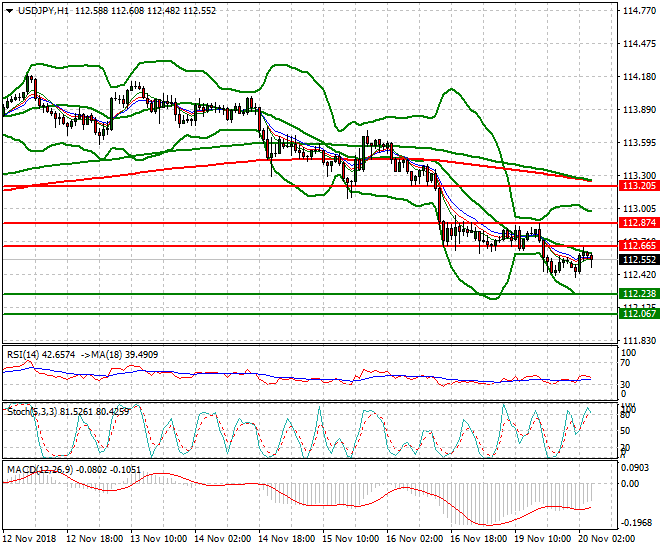This screenshot has width=660, height=550.
Task: Click the 14 Nov 18:00 time label
Action: [x=286, y=539]
